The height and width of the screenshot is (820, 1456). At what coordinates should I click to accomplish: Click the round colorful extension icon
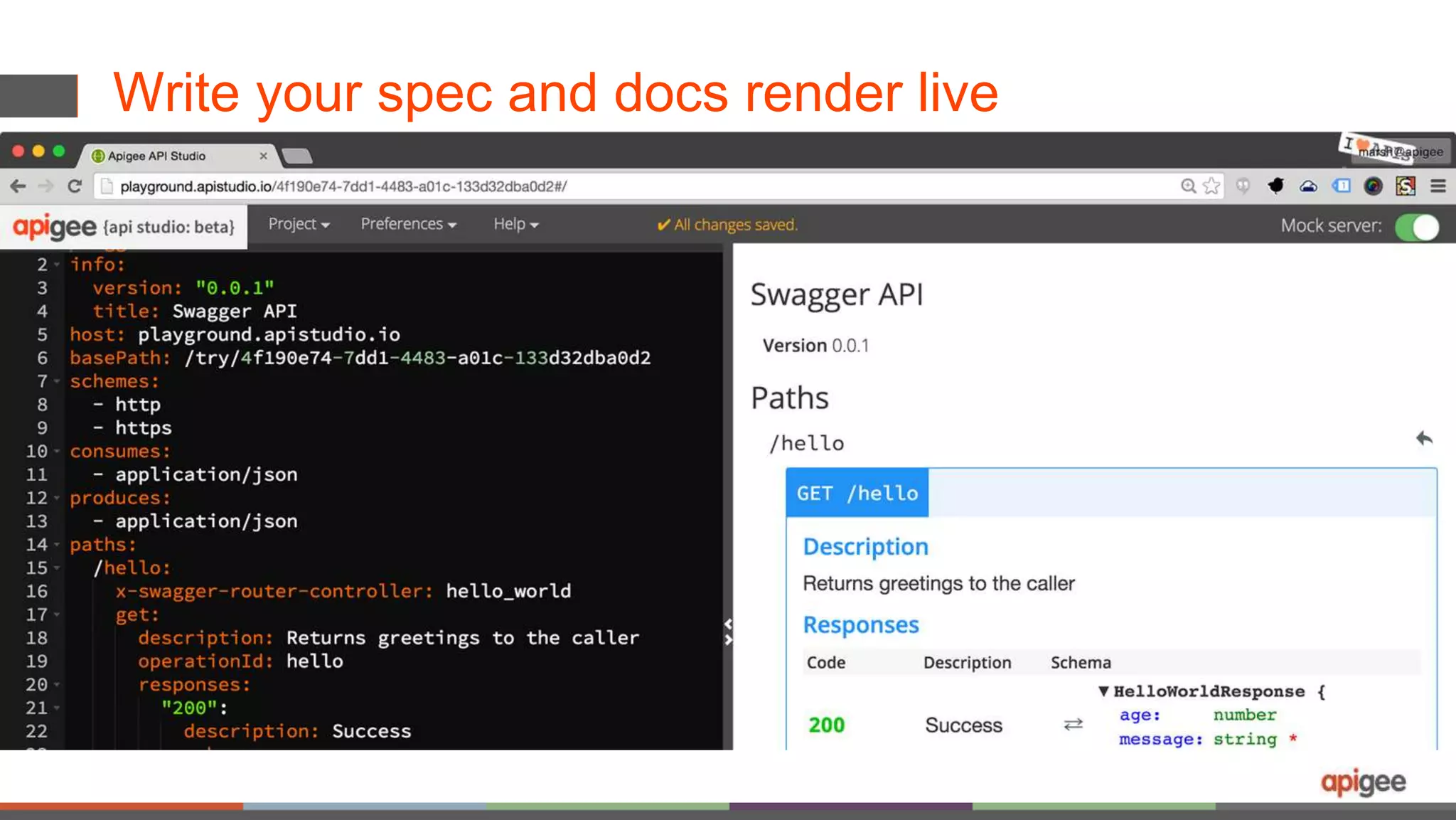click(1373, 186)
